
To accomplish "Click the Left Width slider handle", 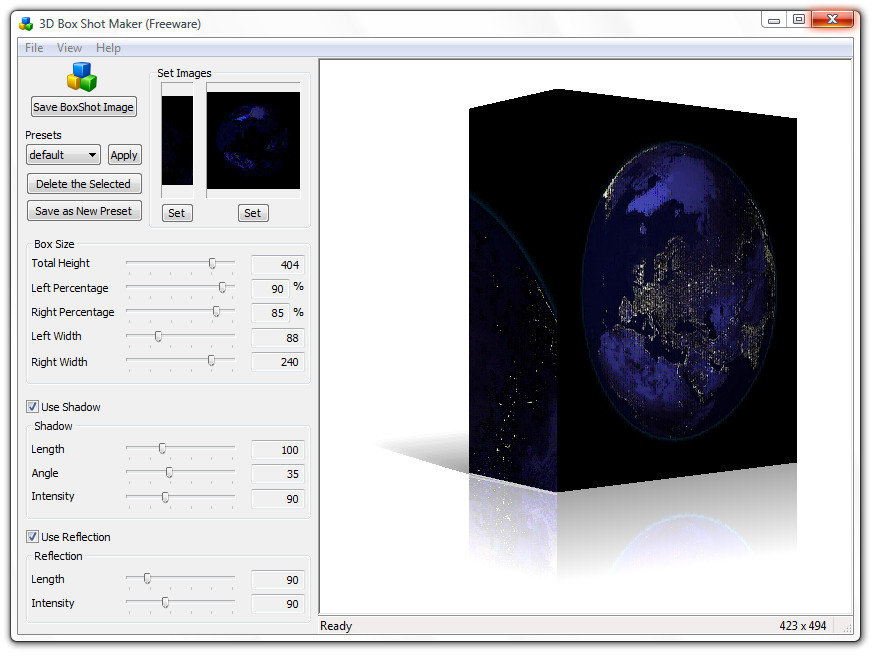I will coord(158,336).
